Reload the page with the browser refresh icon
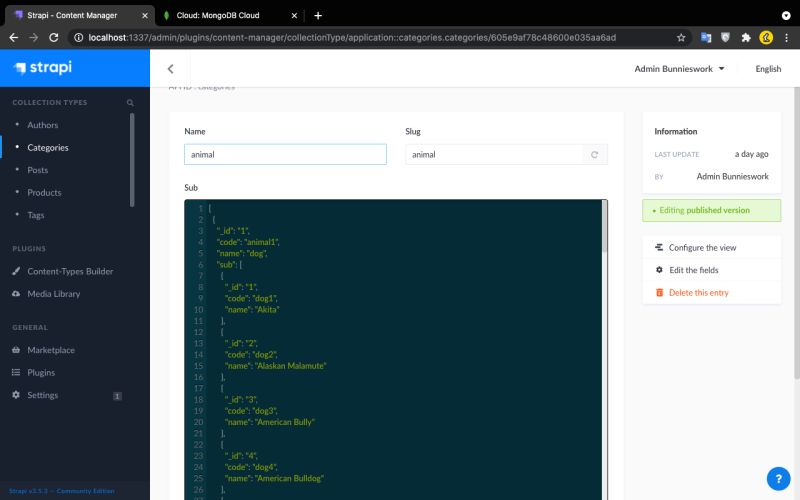Viewport: 800px width, 500px height. (x=54, y=37)
